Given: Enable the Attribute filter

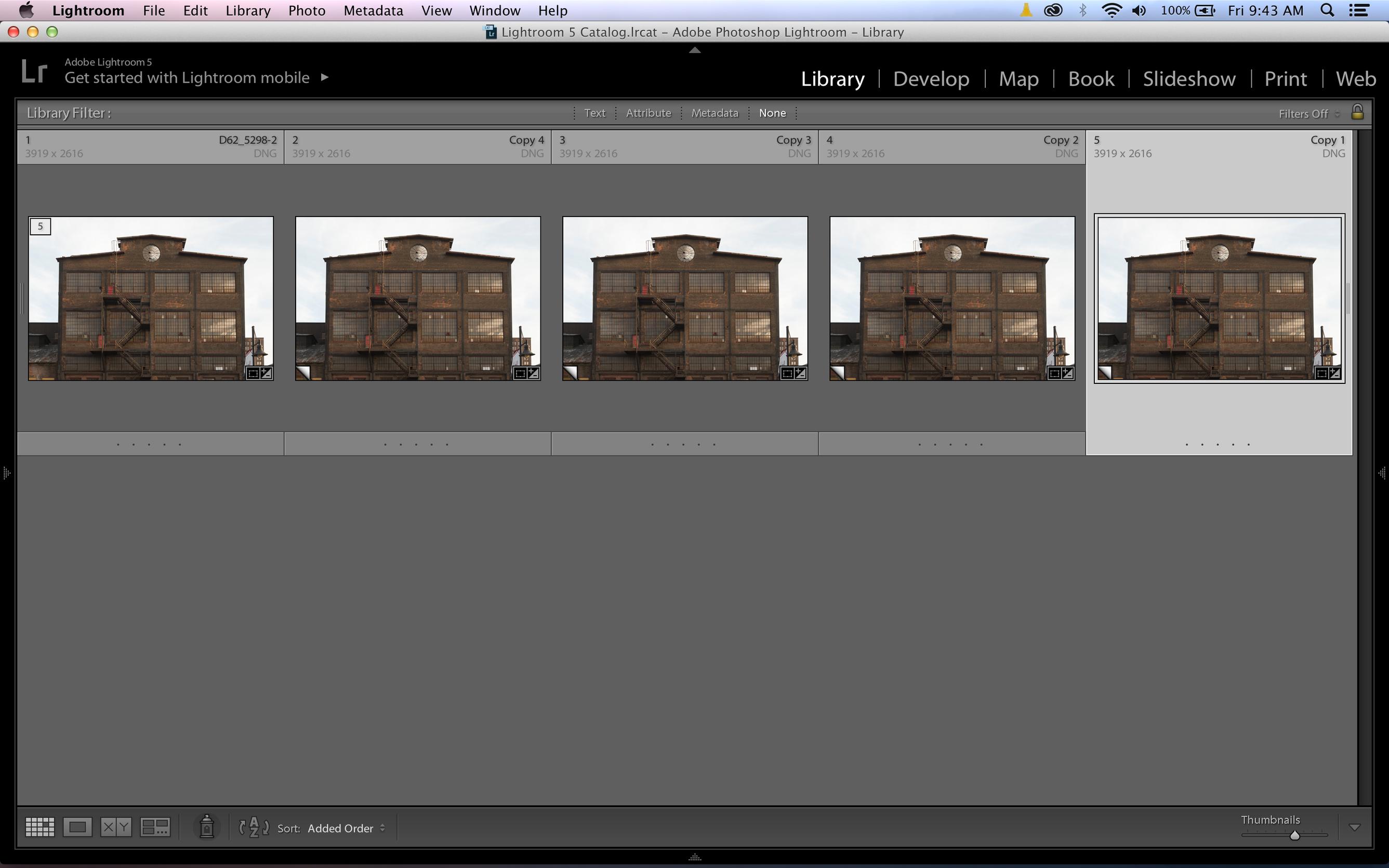Looking at the screenshot, I should pos(649,113).
